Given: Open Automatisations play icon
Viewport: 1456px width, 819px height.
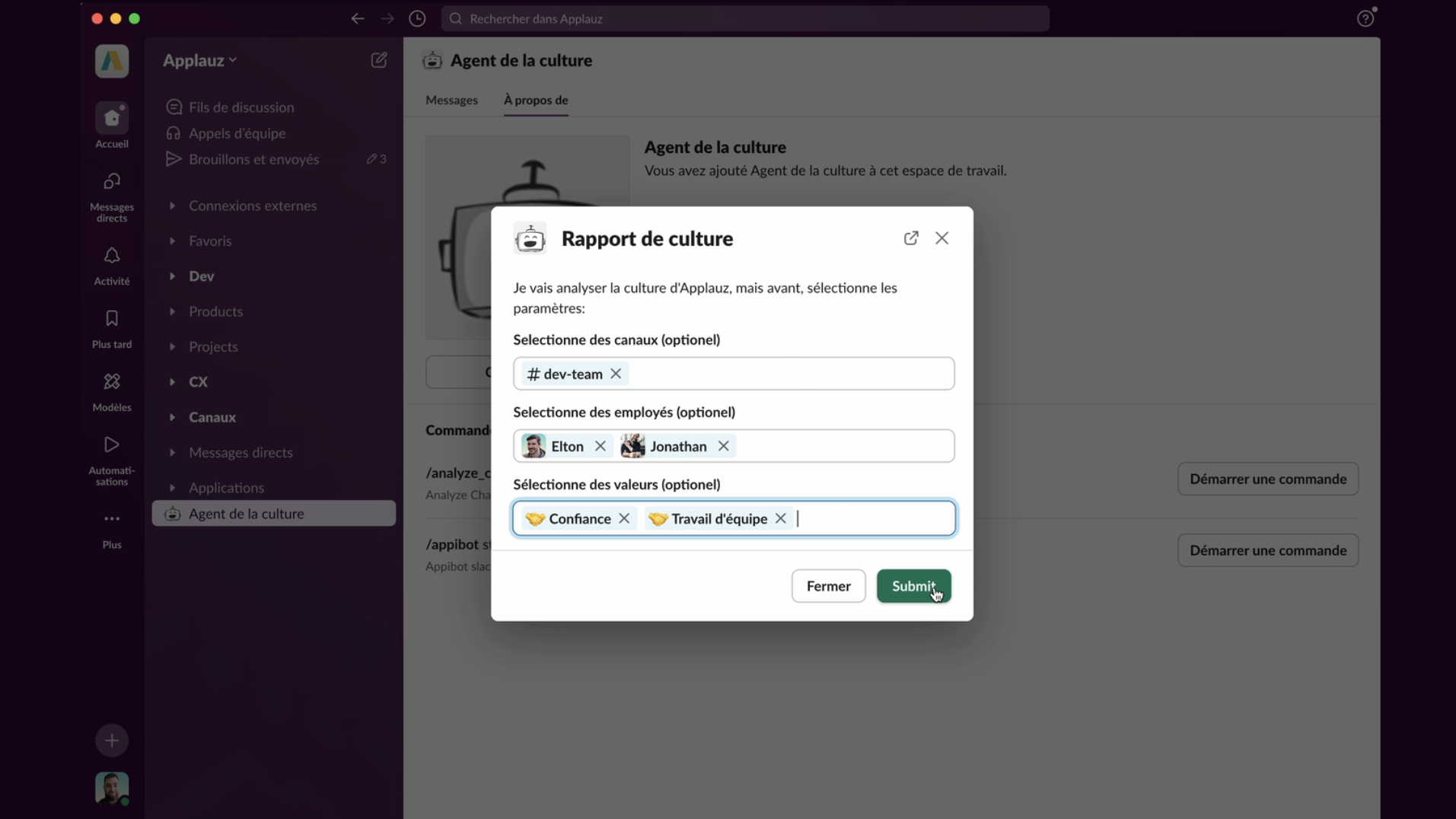Looking at the screenshot, I should 112,445.
